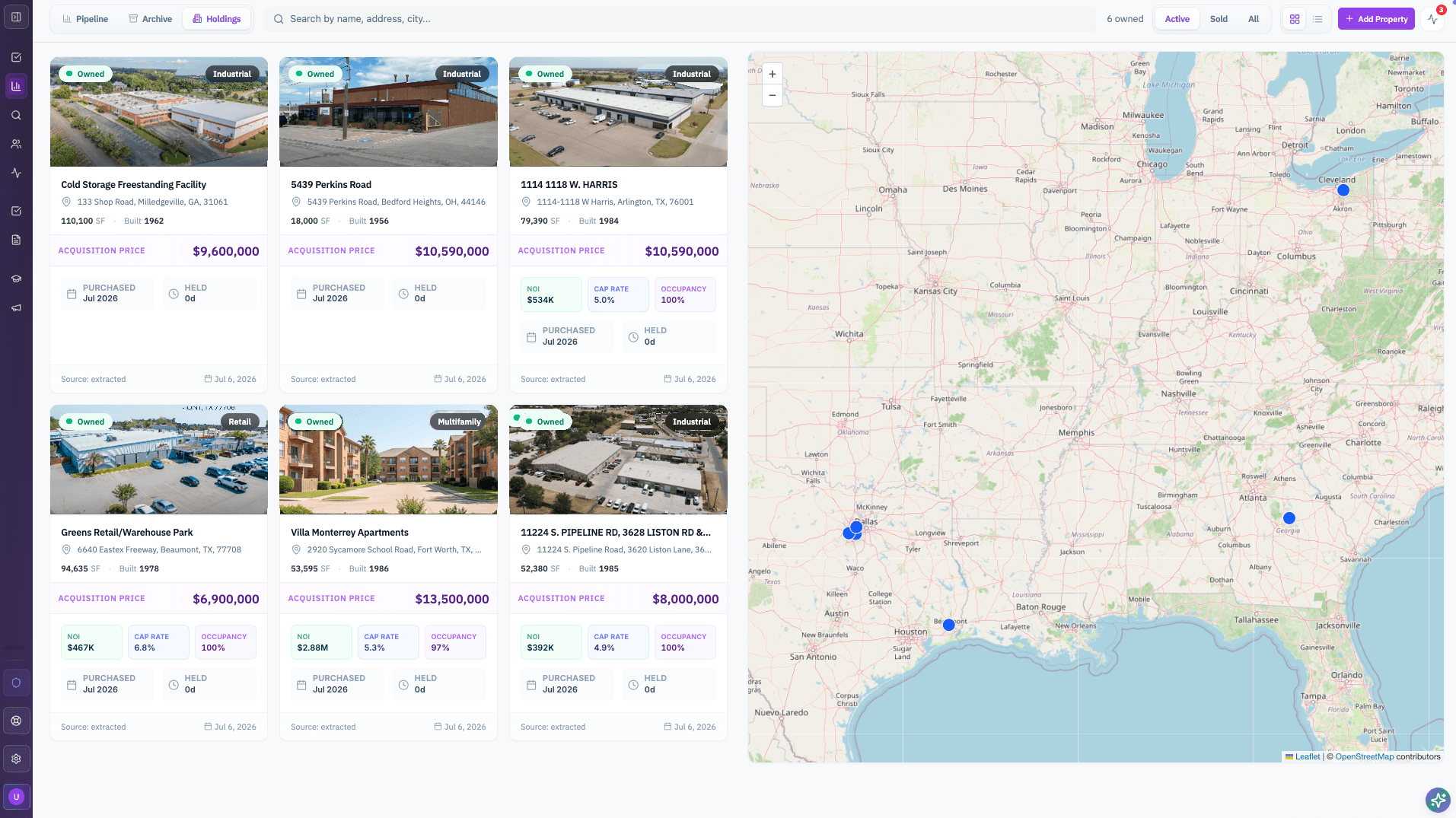Click the Retail tag on Greens card
Image resolution: width=1456 pixels, height=818 pixels.
click(240, 422)
